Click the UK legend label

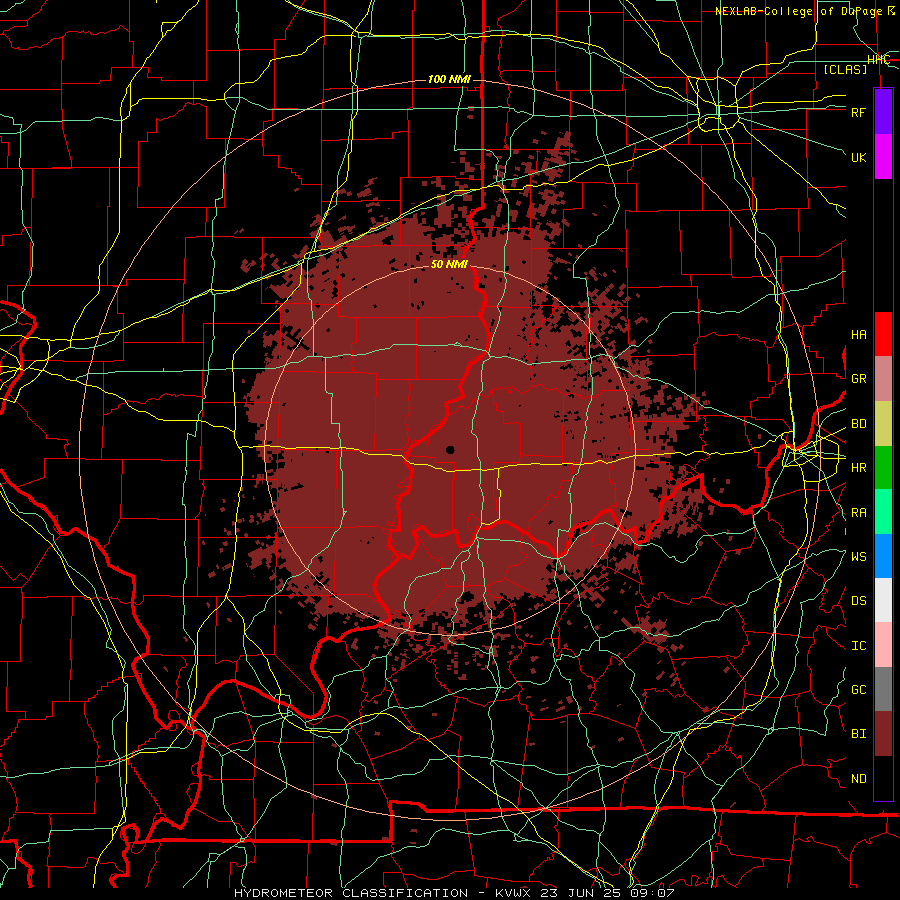(858, 157)
